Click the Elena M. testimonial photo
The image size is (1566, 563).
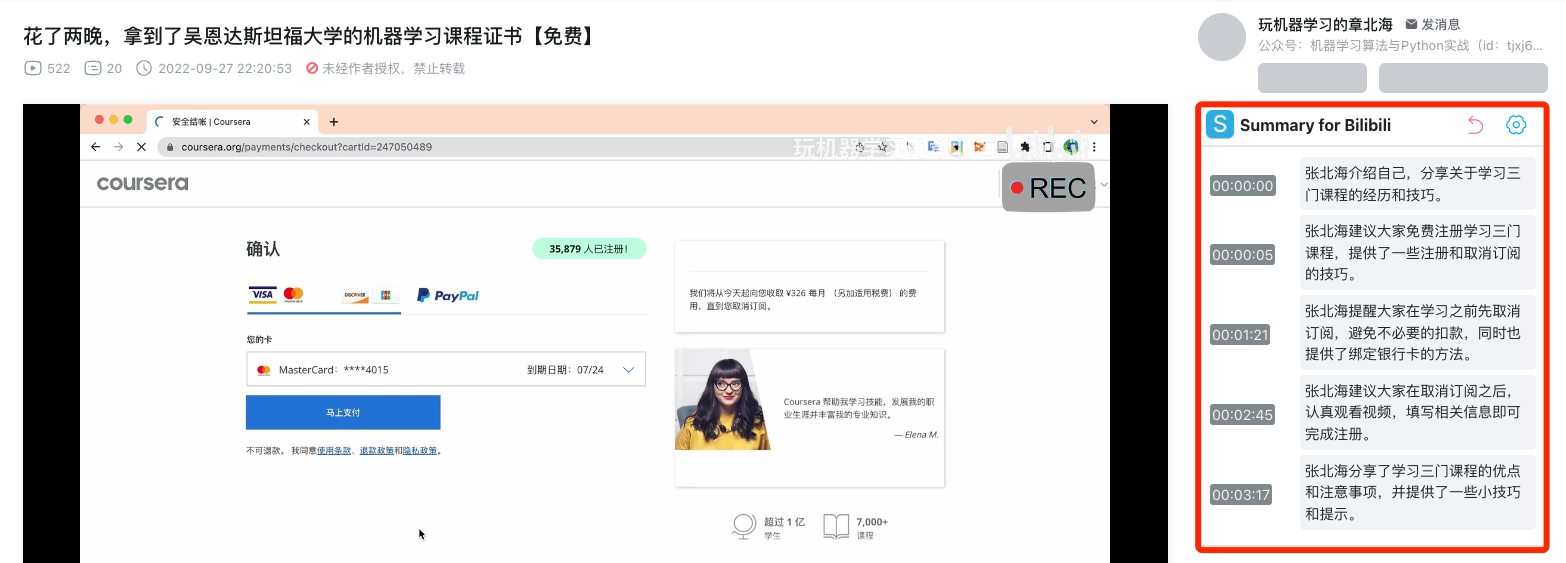(722, 400)
